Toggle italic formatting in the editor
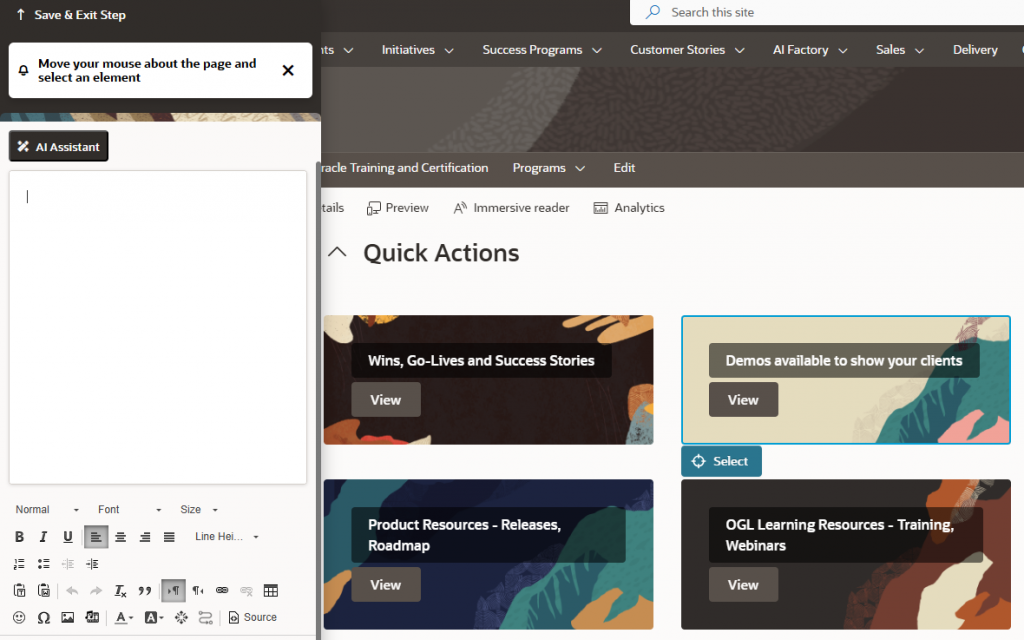The image size is (1024, 640). click(x=43, y=537)
